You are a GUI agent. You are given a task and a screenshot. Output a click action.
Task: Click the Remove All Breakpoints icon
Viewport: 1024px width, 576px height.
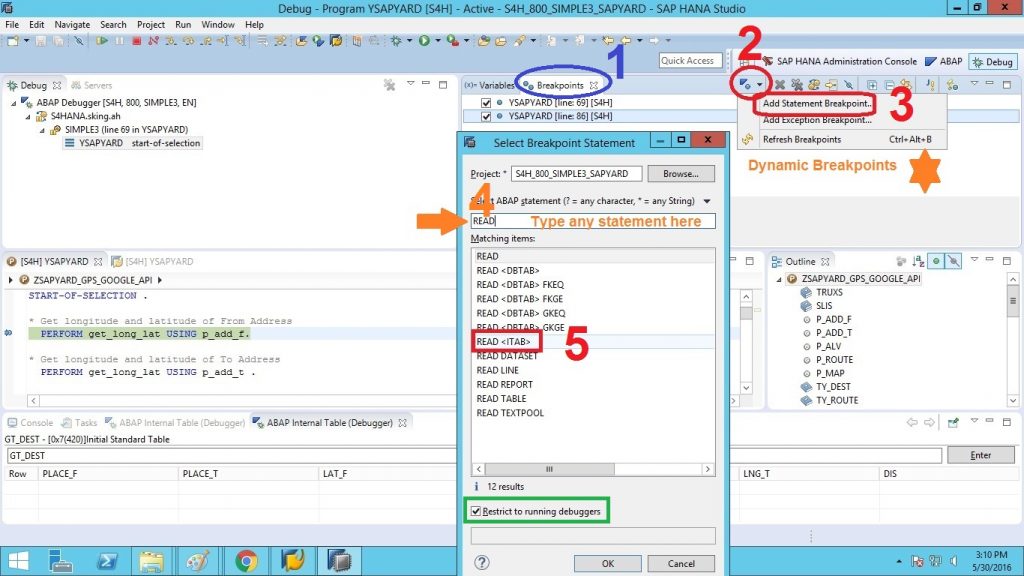click(797, 85)
